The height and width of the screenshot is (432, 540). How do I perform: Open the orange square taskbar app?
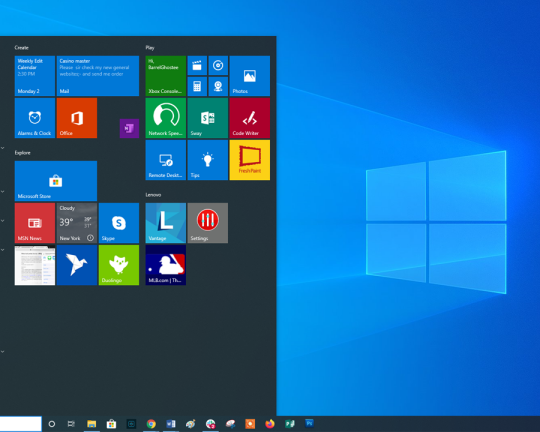[x=250, y=424]
